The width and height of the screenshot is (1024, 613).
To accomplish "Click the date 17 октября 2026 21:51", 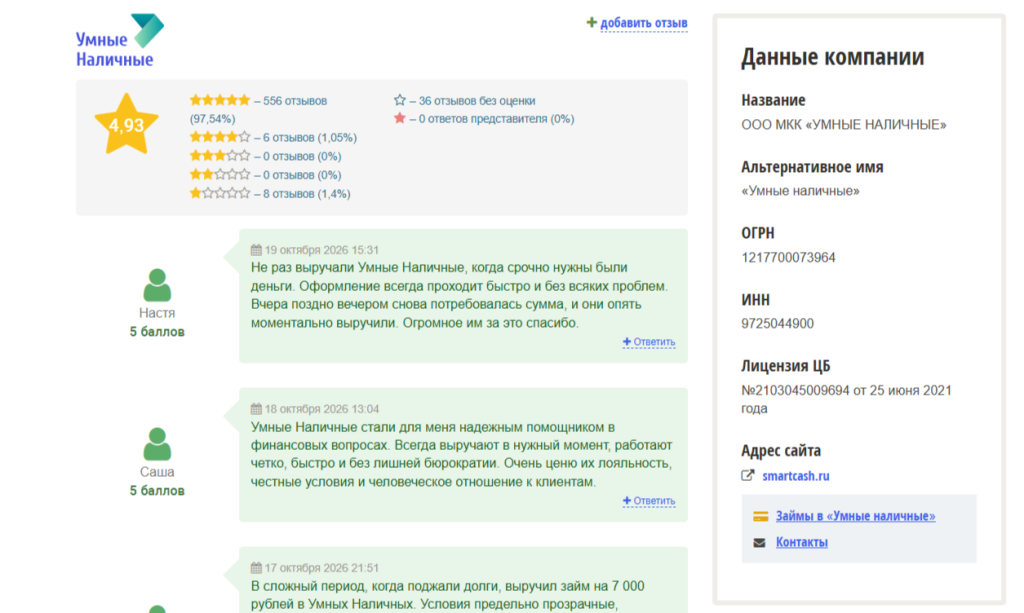I will coord(321,568).
